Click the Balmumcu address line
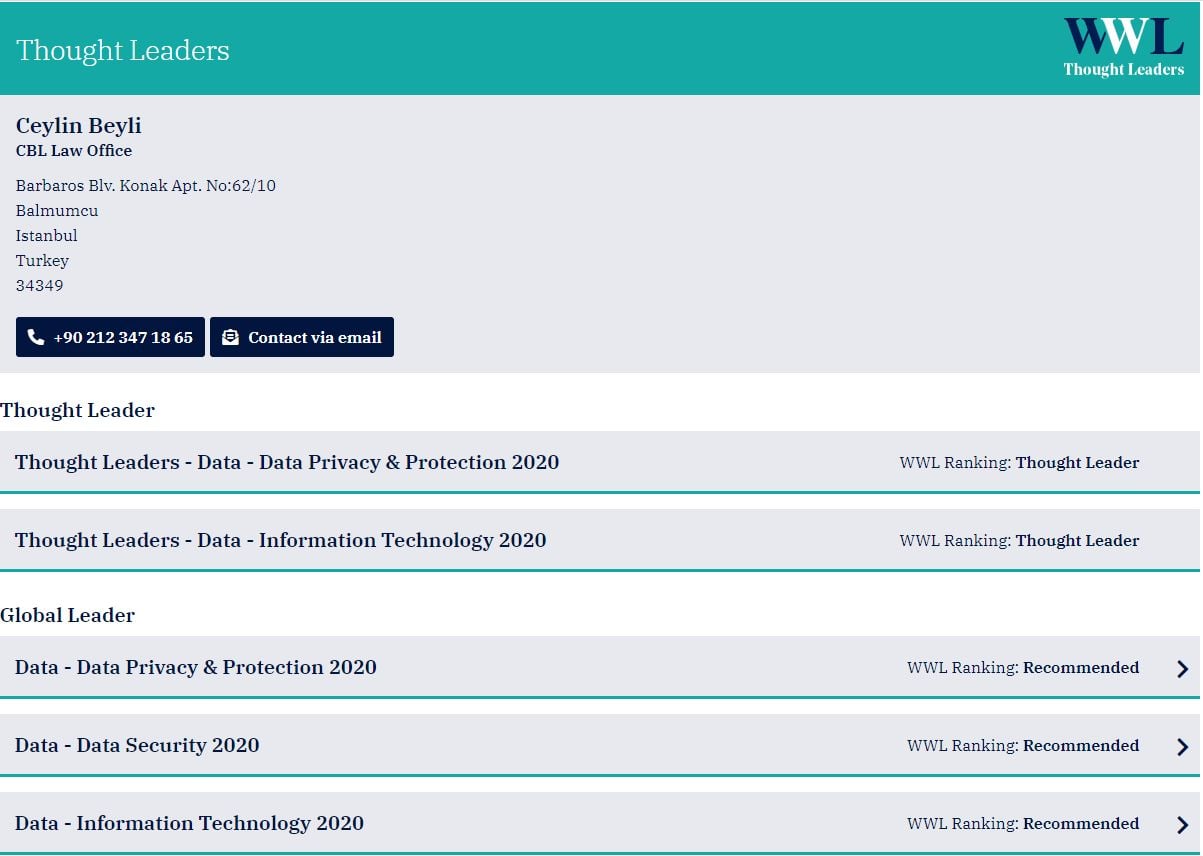 coord(57,211)
